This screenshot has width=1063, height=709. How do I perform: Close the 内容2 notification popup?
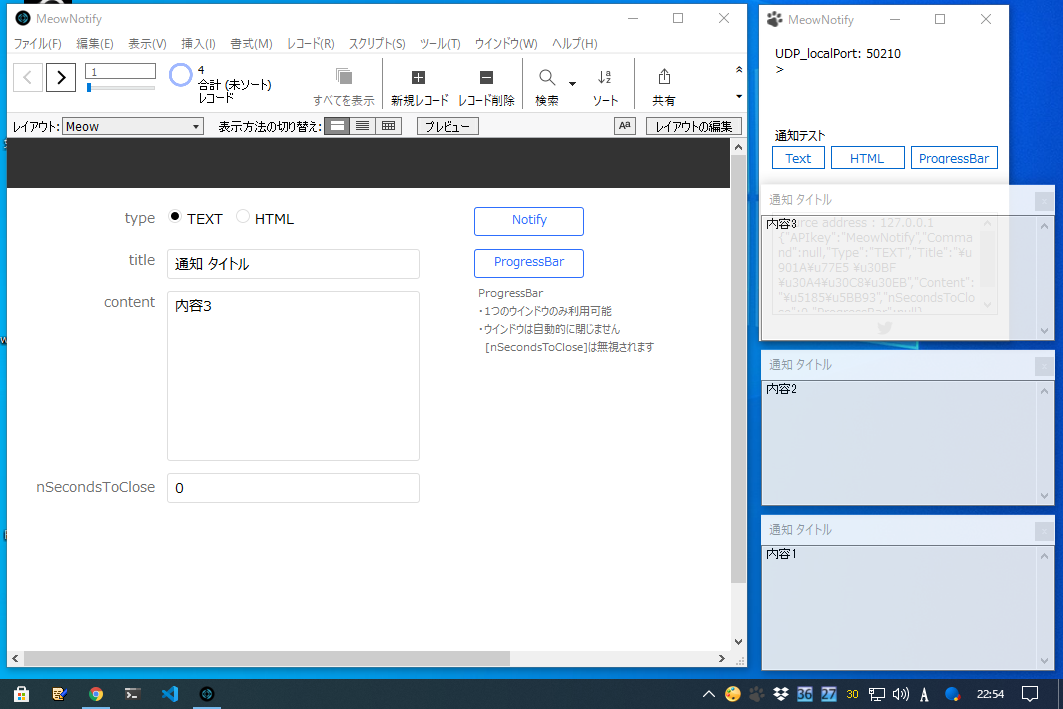(1044, 366)
